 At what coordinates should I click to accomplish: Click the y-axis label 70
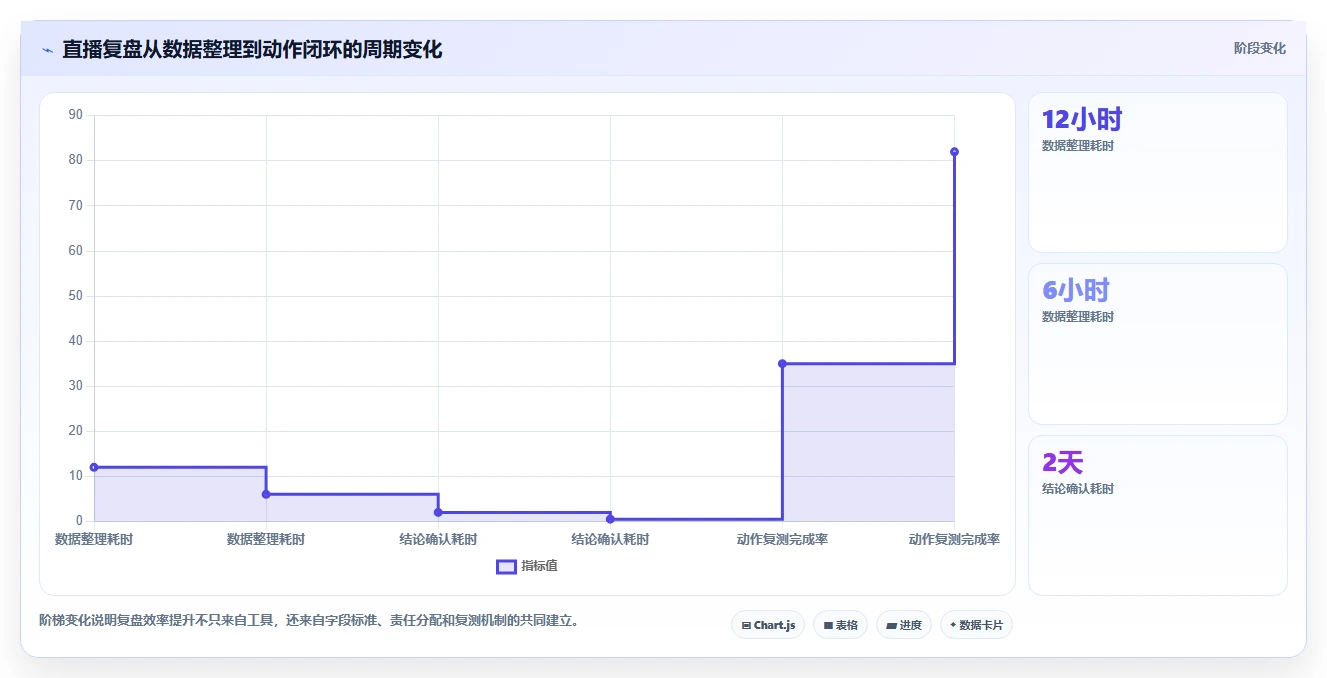click(76, 205)
